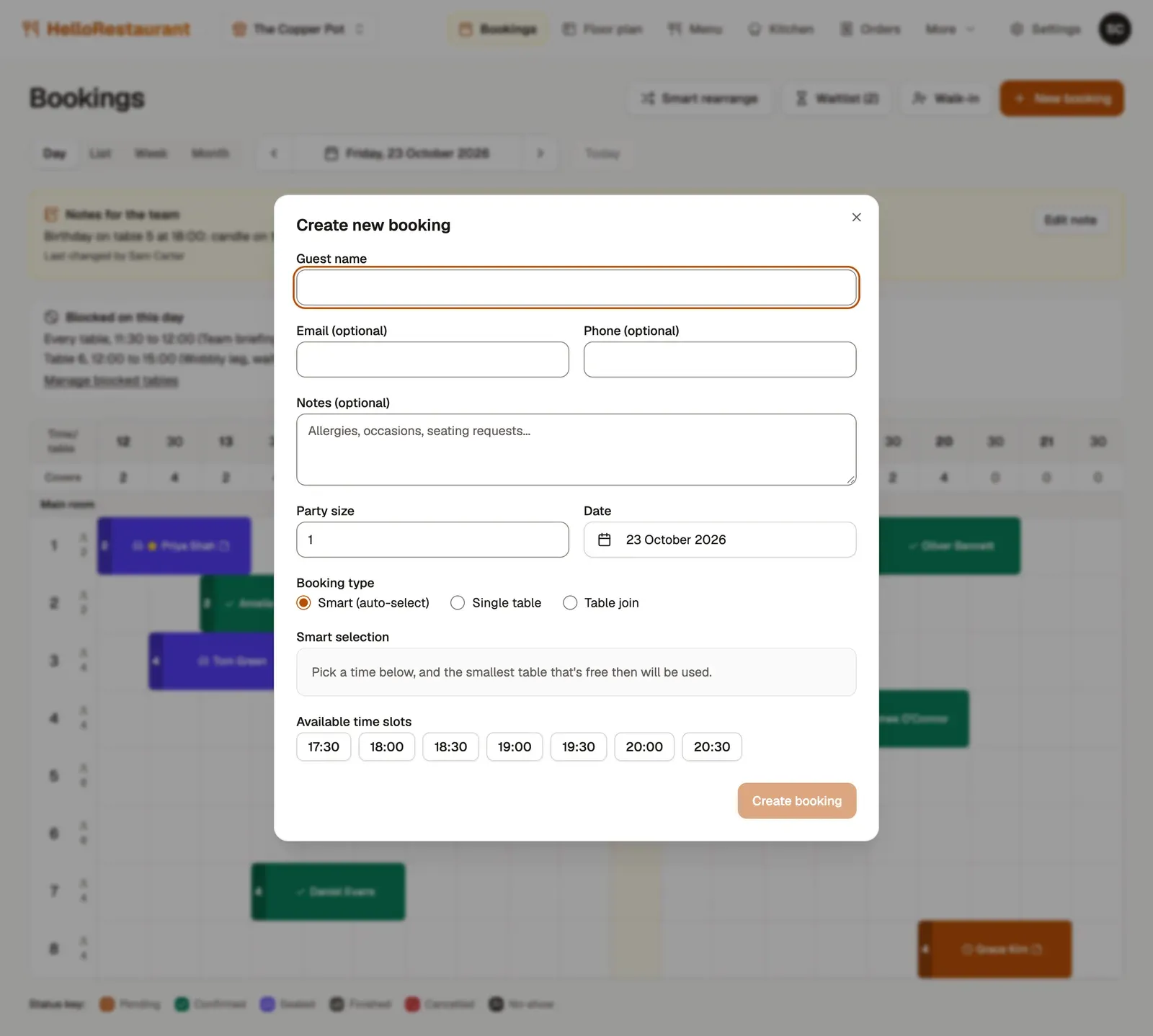Click the Create booking button
This screenshot has width=1153, height=1036.
click(797, 800)
